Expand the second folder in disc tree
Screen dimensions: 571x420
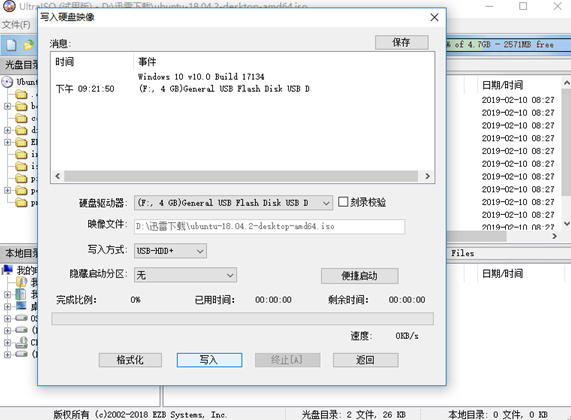[x=7, y=106]
